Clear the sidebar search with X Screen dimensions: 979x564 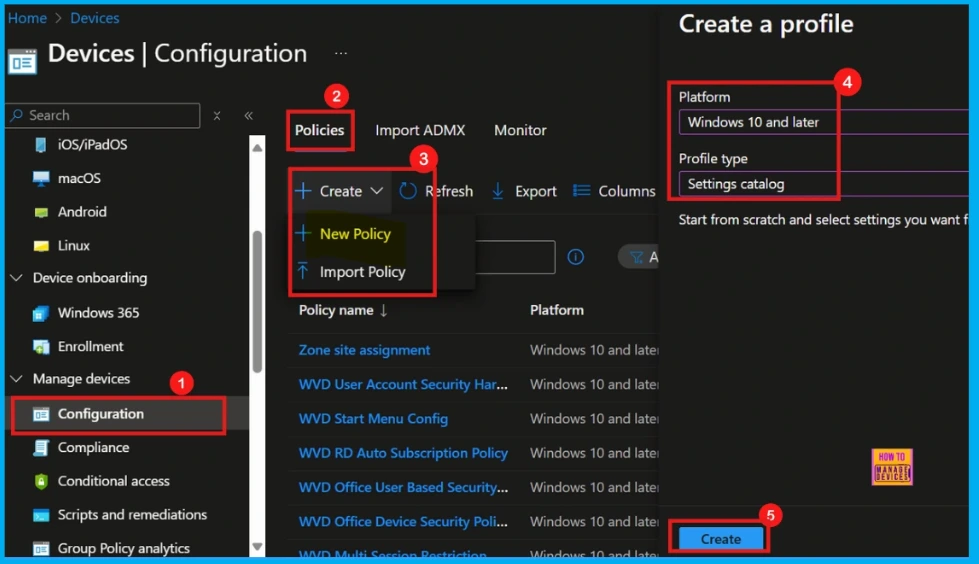(217, 116)
